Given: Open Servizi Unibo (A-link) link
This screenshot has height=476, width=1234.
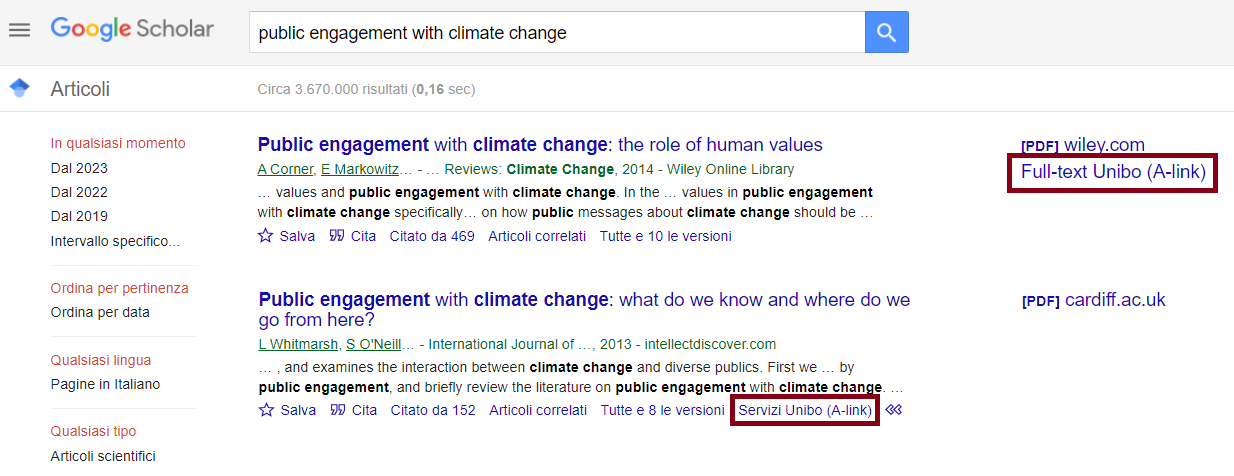Looking at the screenshot, I should pyautogui.click(x=805, y=410).
